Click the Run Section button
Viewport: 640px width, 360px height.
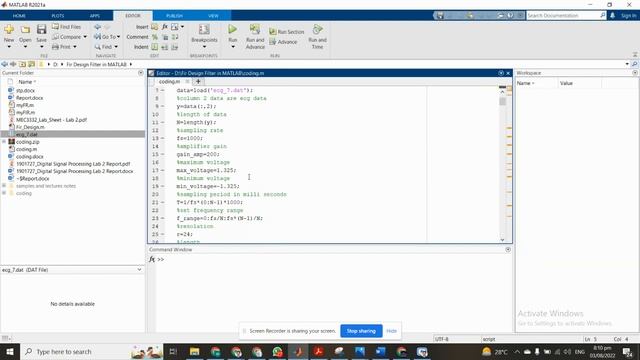[287, 31]
